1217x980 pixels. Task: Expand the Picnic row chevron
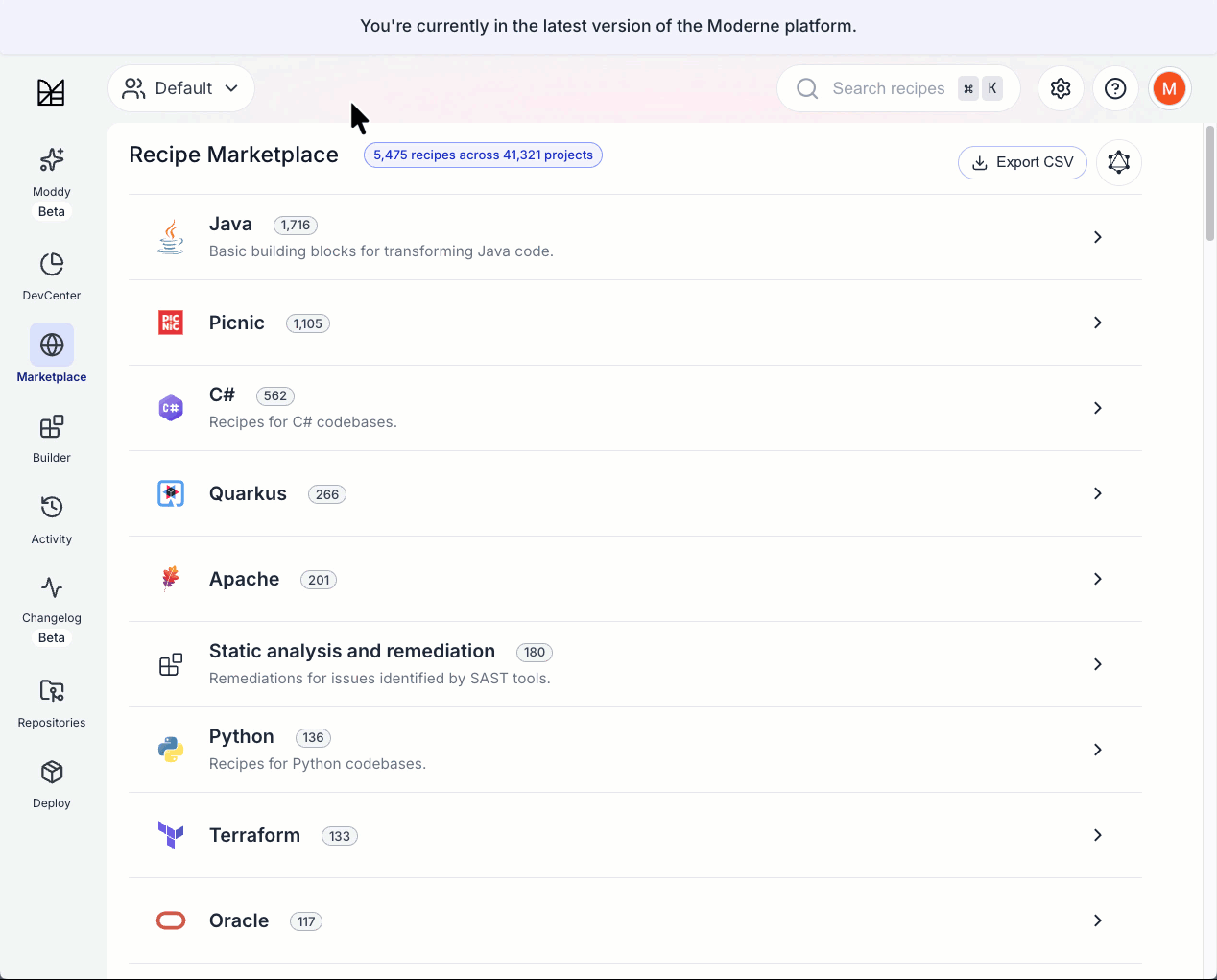point(1098,323)
